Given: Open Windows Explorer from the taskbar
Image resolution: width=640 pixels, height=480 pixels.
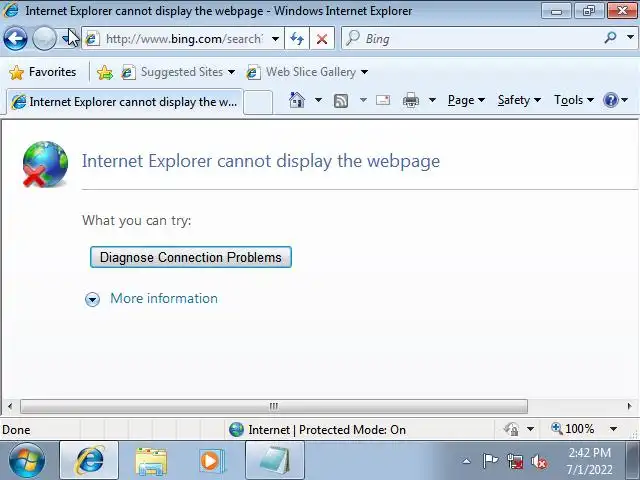Looking at the screenshot, I should click(x=151, y=461).
